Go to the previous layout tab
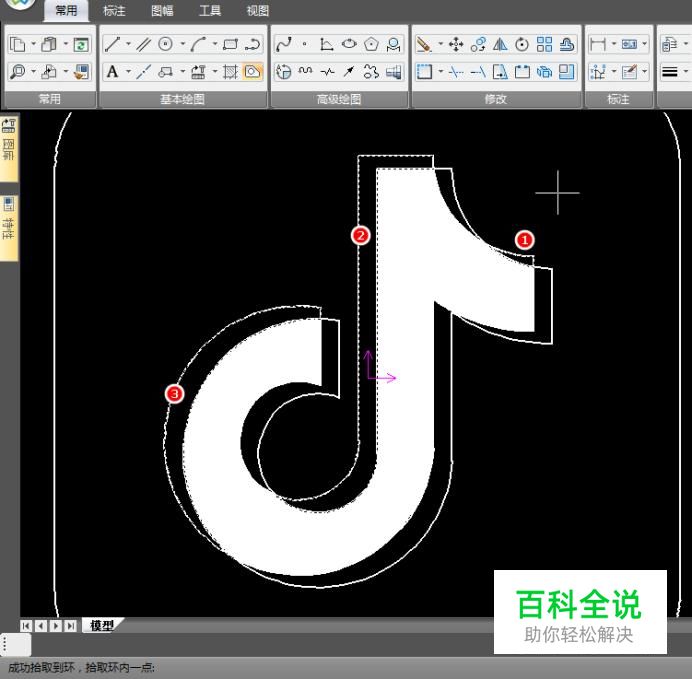Viewport: 692px width, 679px height. point(41,626)
